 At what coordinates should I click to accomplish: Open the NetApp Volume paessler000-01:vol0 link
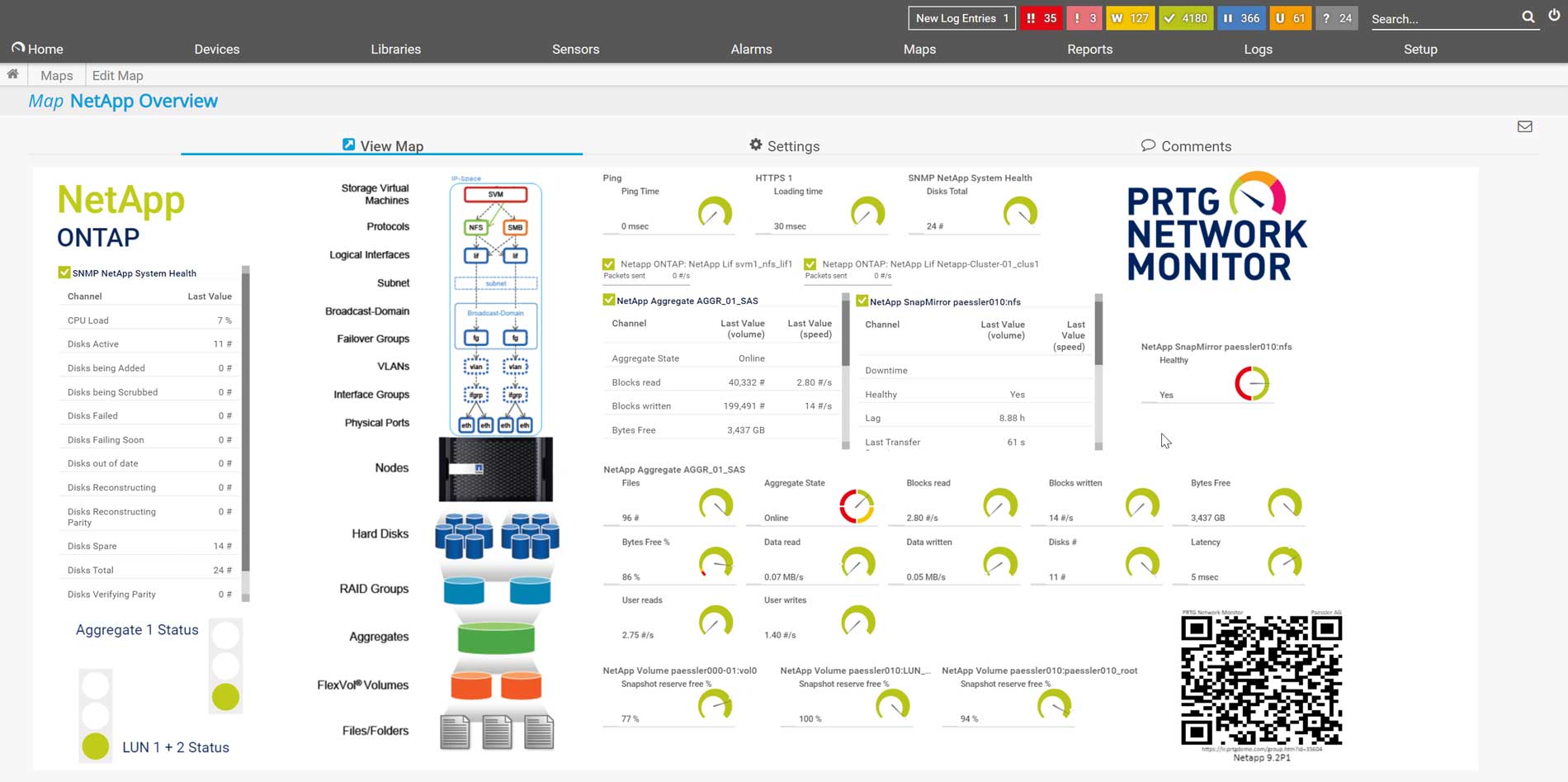(x=680, y=671)
